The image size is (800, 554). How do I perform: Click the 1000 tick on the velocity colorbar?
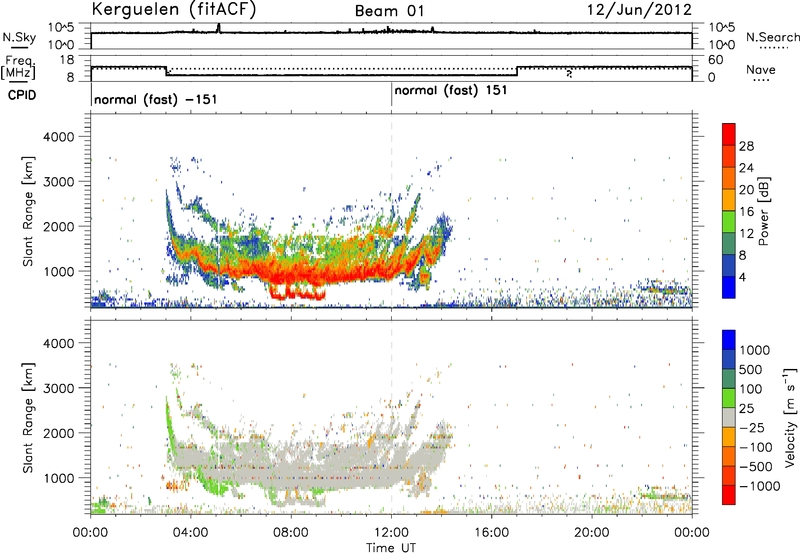pyautogui.click(x=755, y=350)
